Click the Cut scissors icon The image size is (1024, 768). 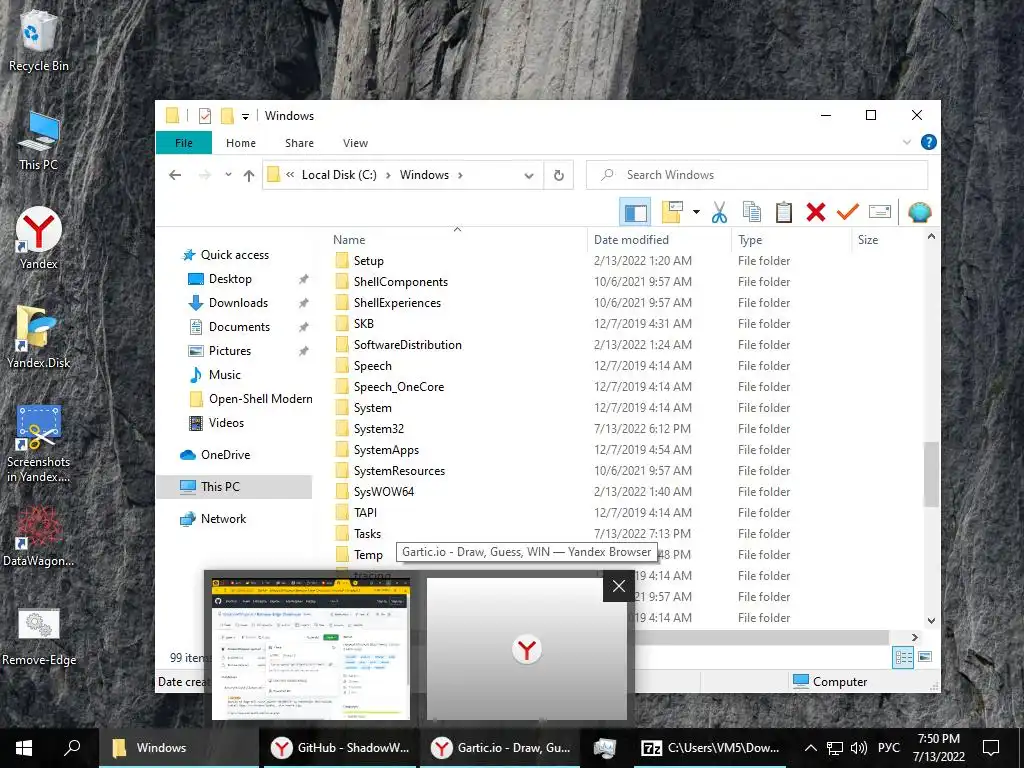point(719,212)
